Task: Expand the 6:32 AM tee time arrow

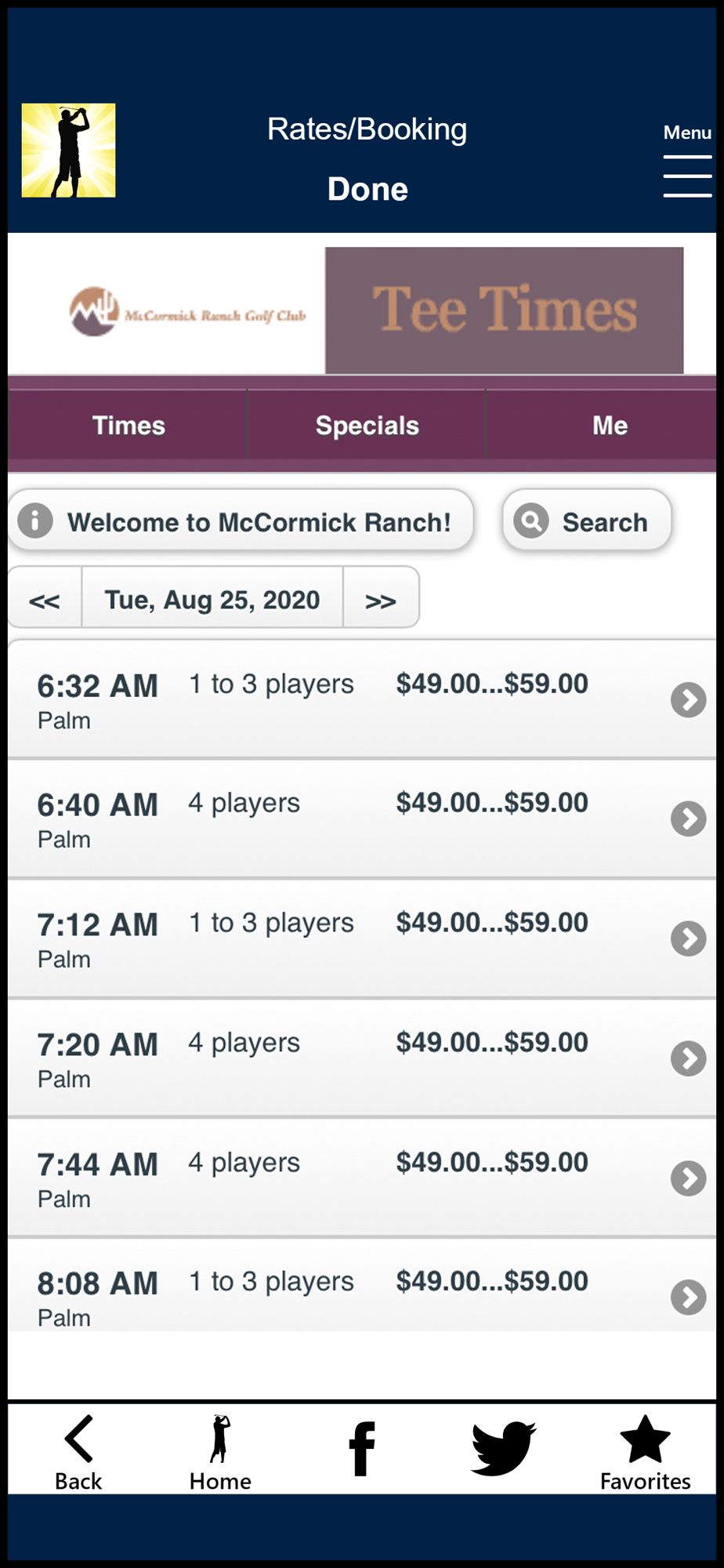Action: coord(689,700)
